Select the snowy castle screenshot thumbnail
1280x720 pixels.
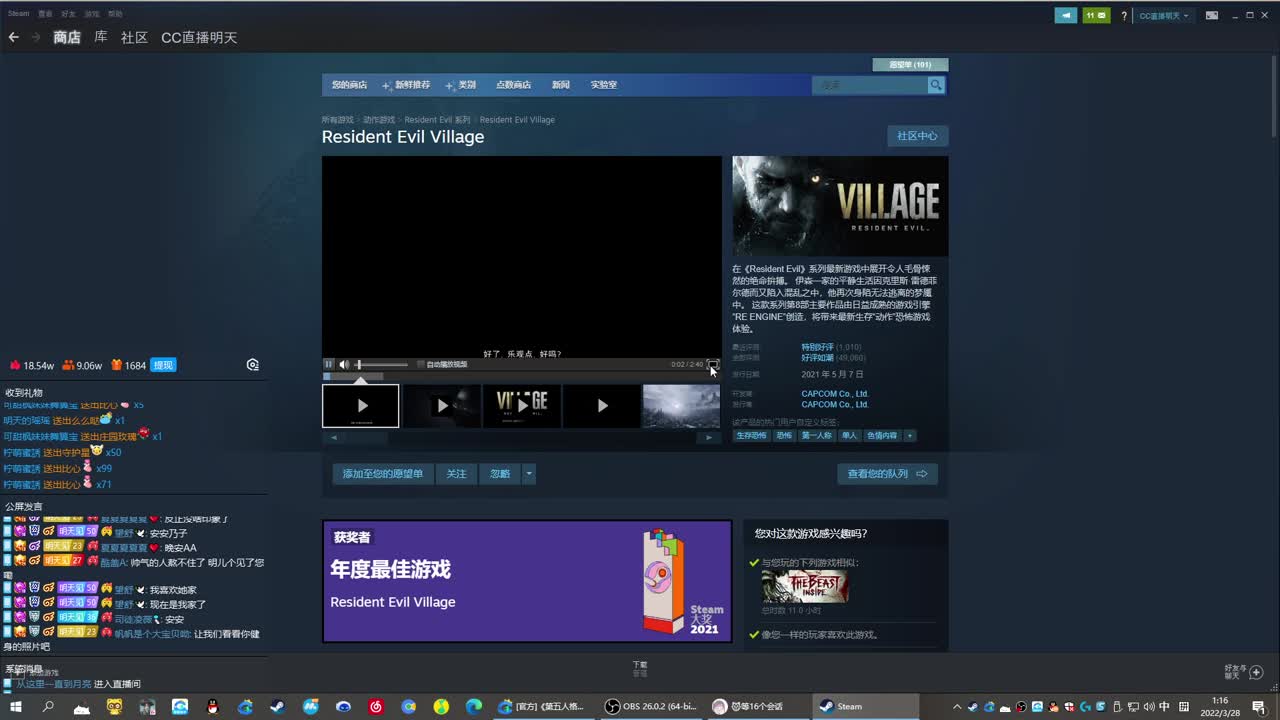[x=681, y=406]
